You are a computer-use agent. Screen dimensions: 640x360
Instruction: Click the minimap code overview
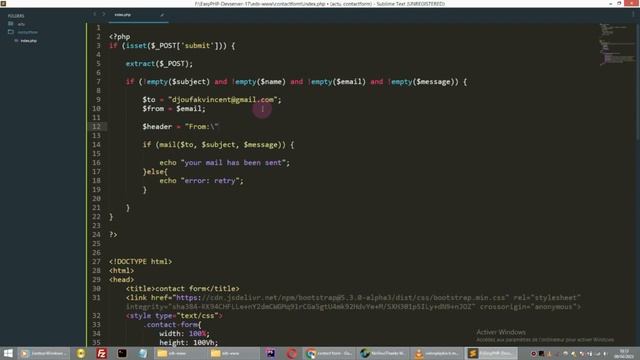click(617, 45)
